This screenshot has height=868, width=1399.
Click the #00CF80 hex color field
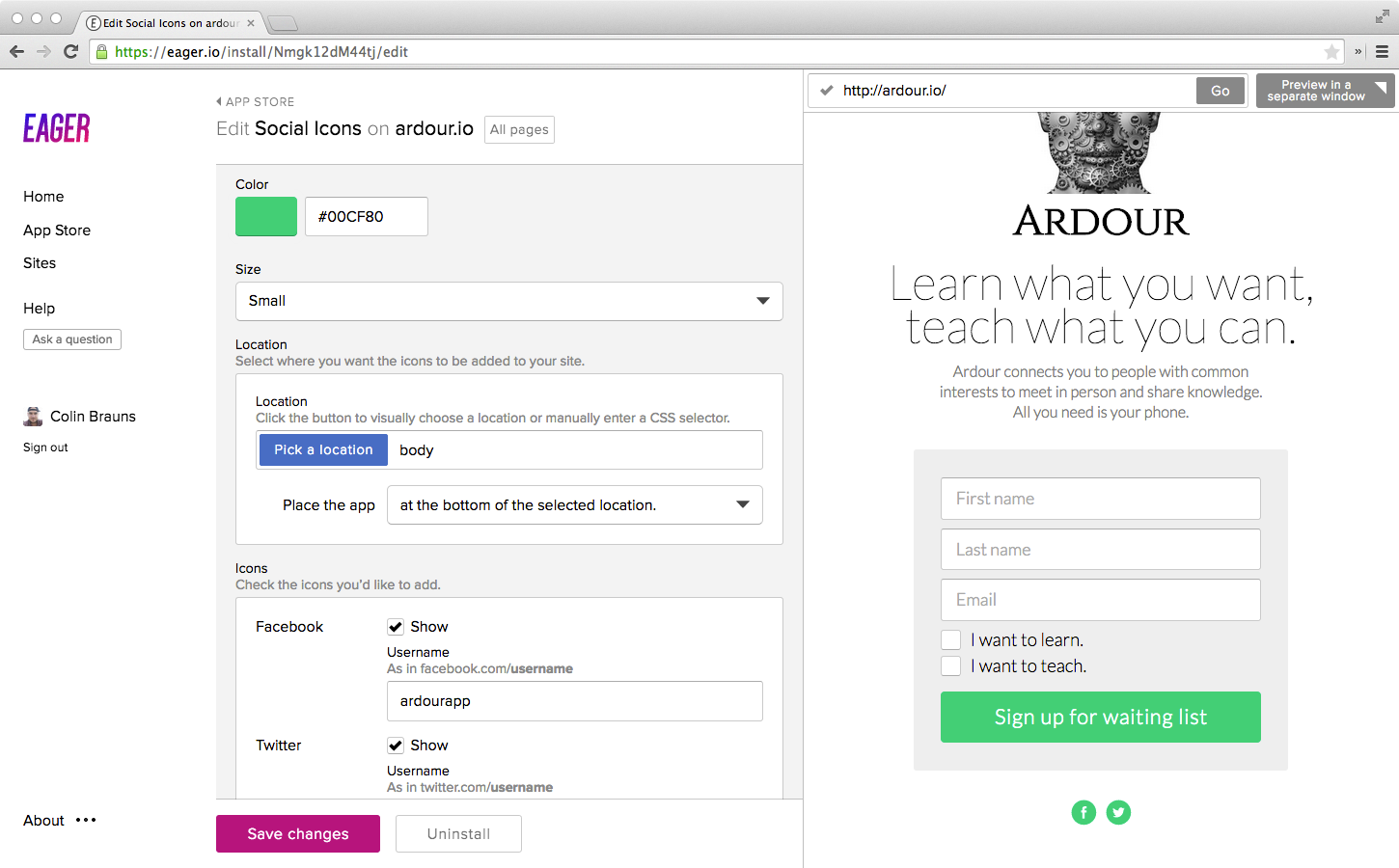[367, 217]
